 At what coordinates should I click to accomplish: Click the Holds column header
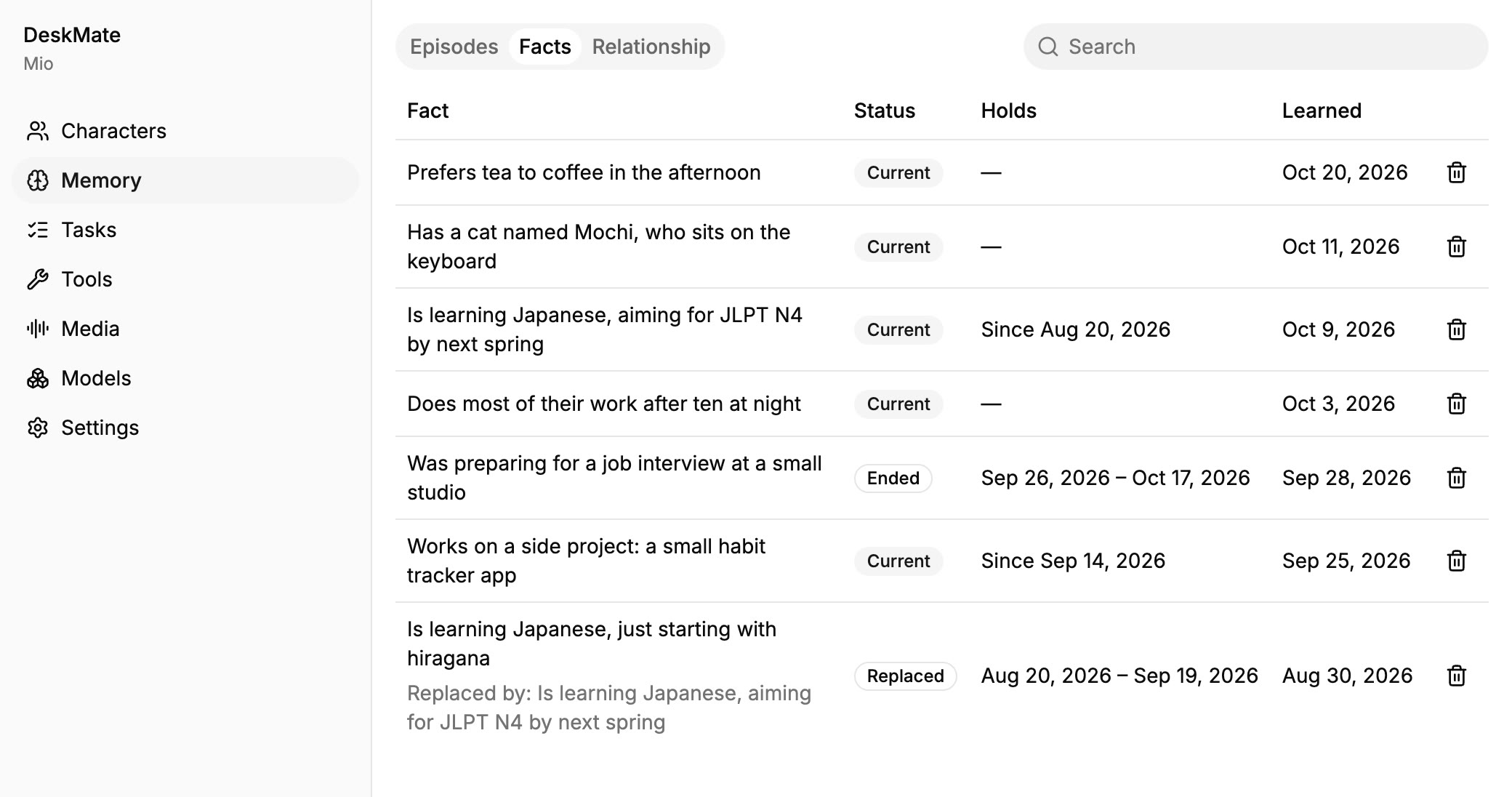coord(1008,111)
